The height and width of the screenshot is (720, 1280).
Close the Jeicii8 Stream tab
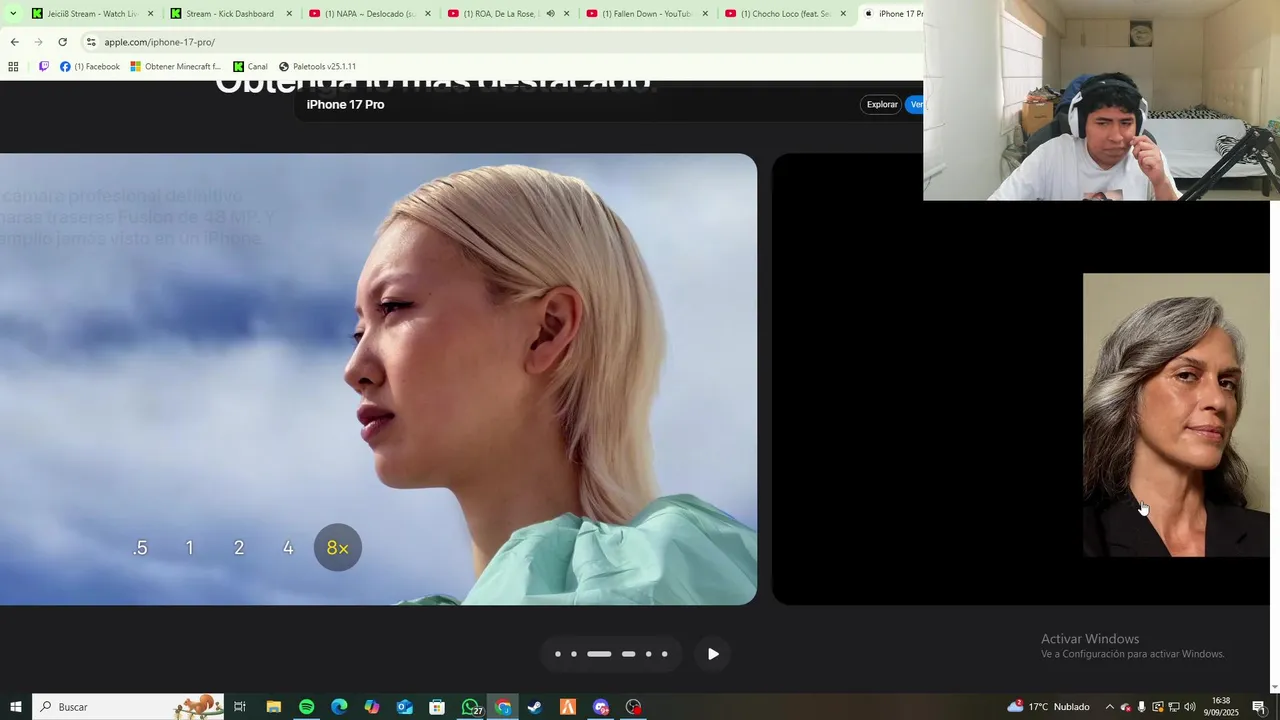[x=150, y=14]
